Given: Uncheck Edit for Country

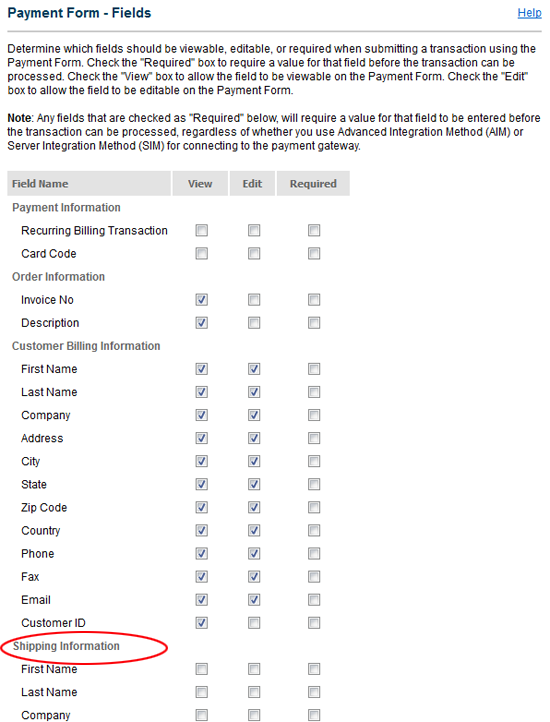Looking at the screenshot, I should coord(254,530).
